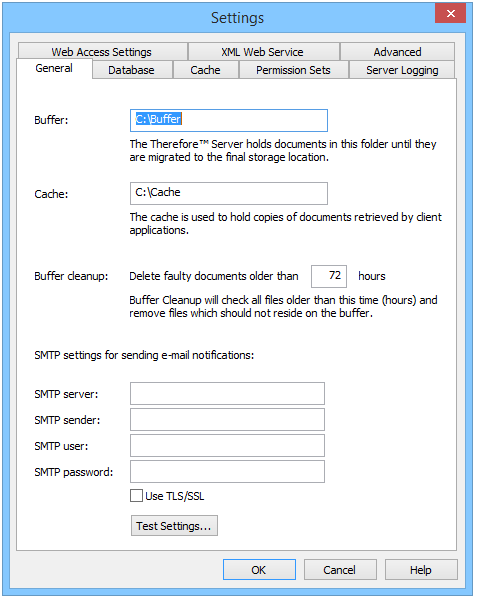
Task: Click the SMTP user field
Action: point(227,445)
